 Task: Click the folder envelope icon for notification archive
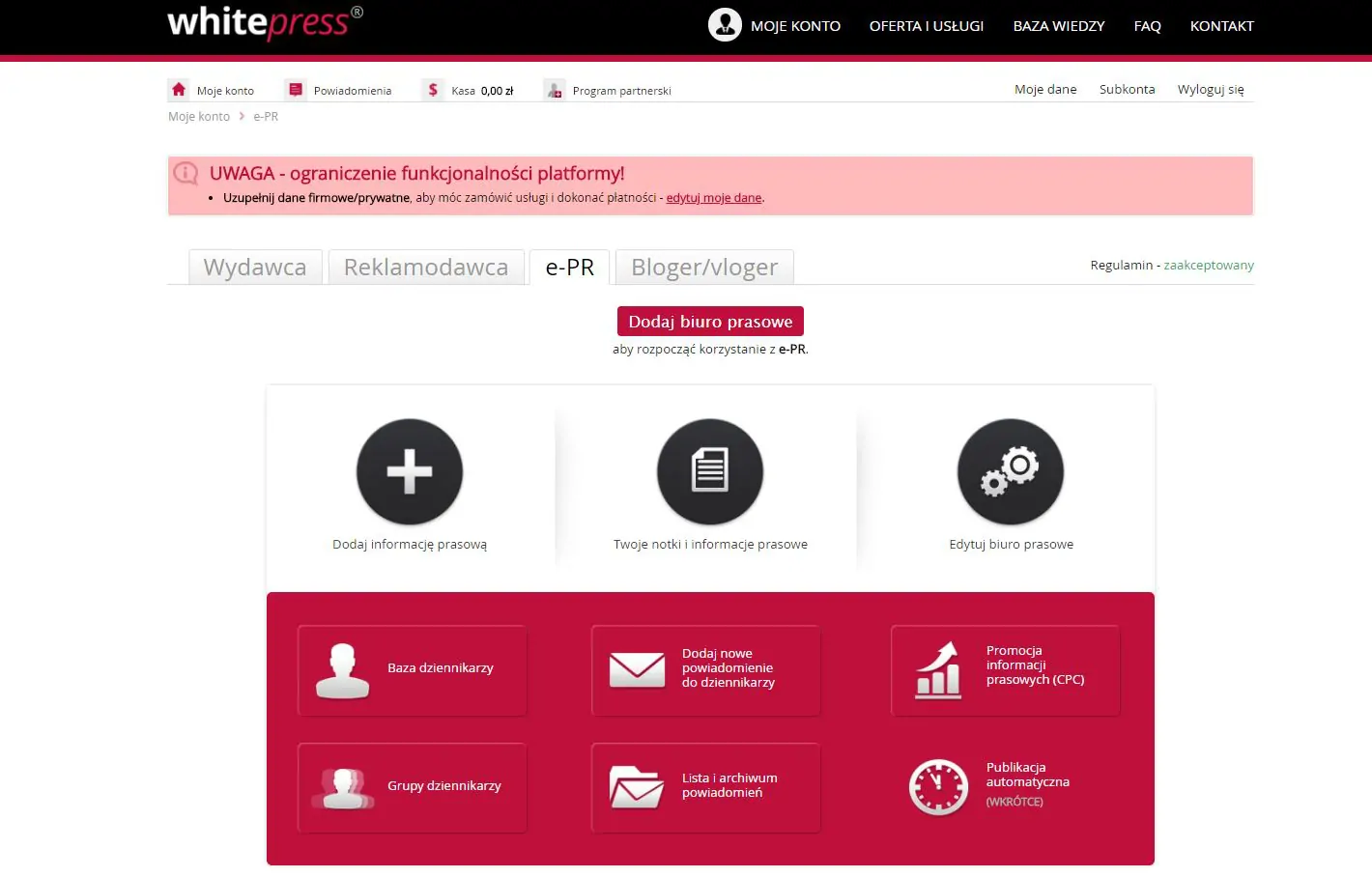(x=637, y=786)
